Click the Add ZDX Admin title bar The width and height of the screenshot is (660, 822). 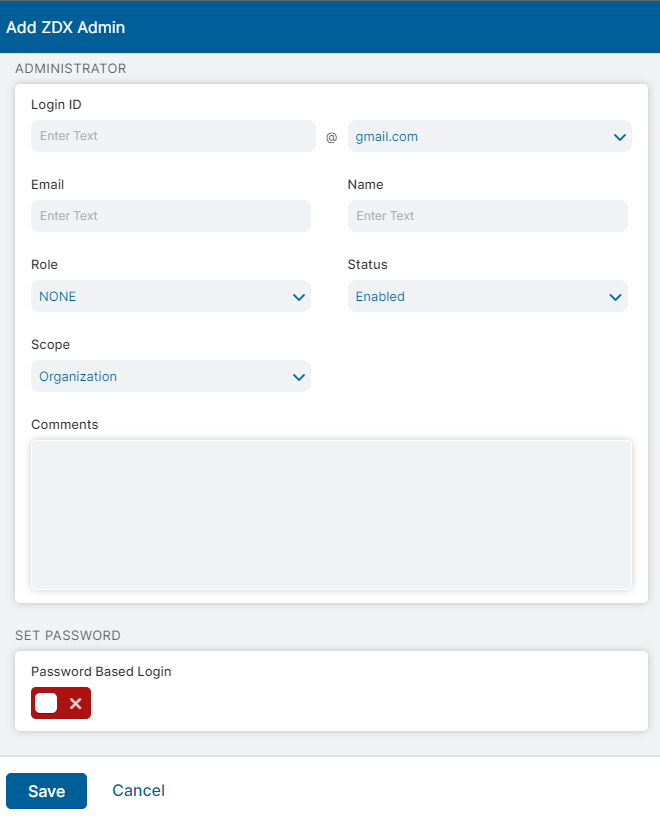point(66,27)
